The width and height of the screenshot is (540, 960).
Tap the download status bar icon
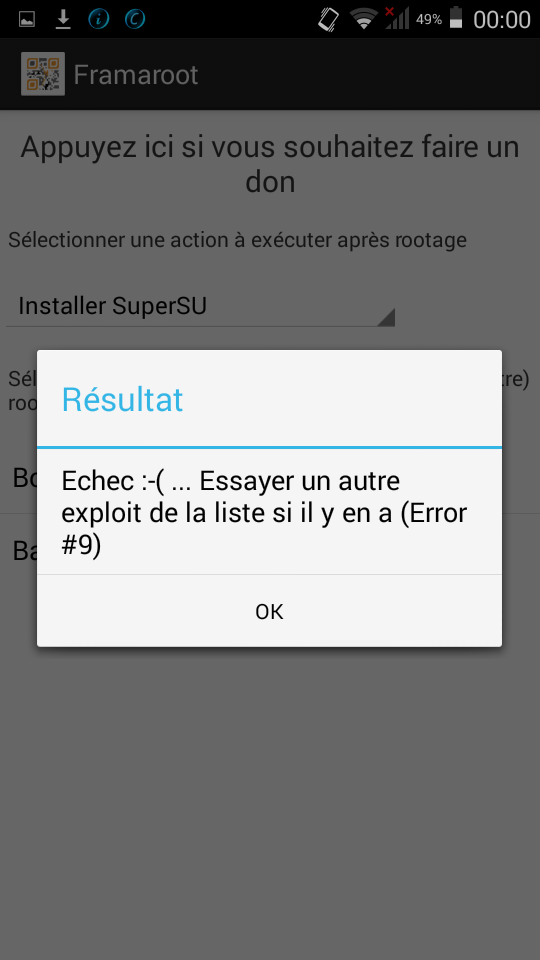(62, 20)
